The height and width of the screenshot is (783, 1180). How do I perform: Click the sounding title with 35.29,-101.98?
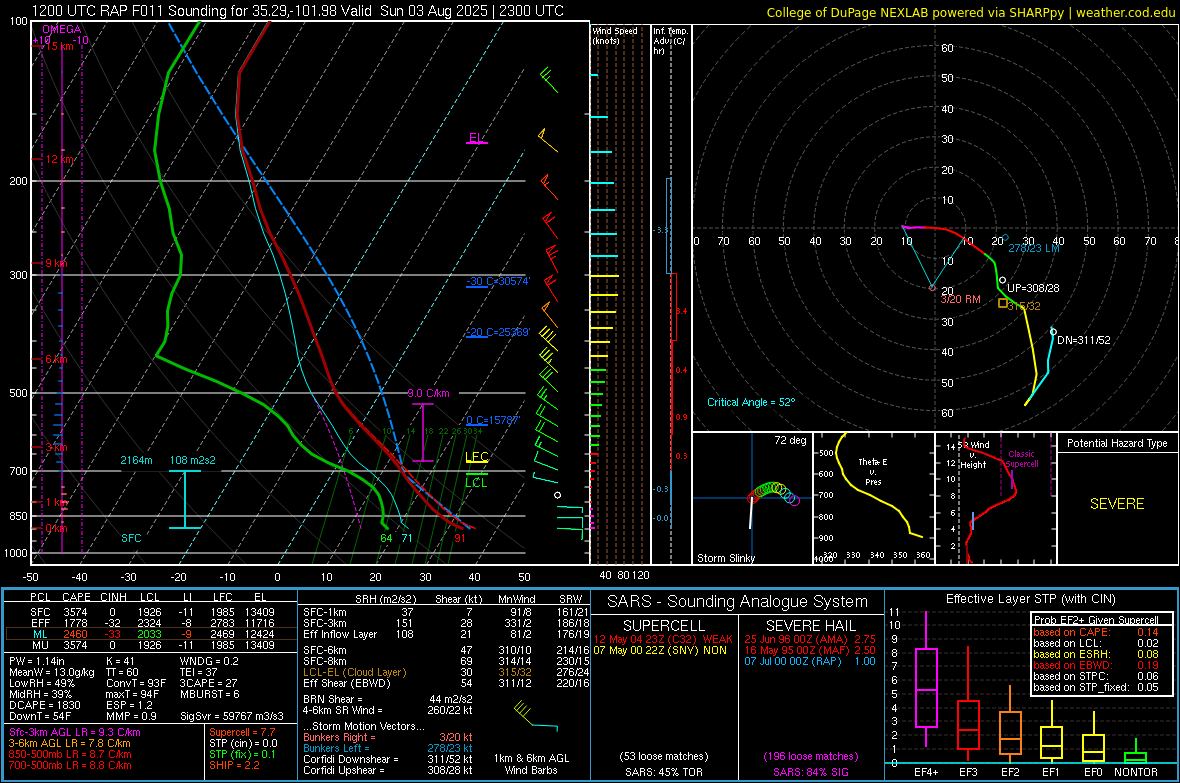(298, 11)
